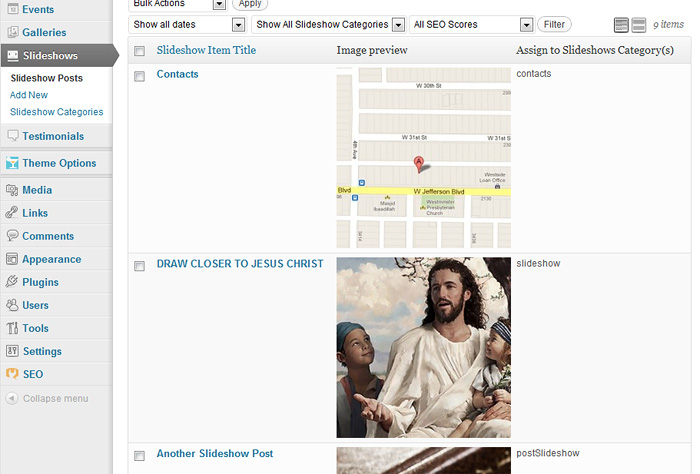Viewport: 700px width, 474px height.
Task: Click the '9 items' count text
Action: [x=668, y=25]
